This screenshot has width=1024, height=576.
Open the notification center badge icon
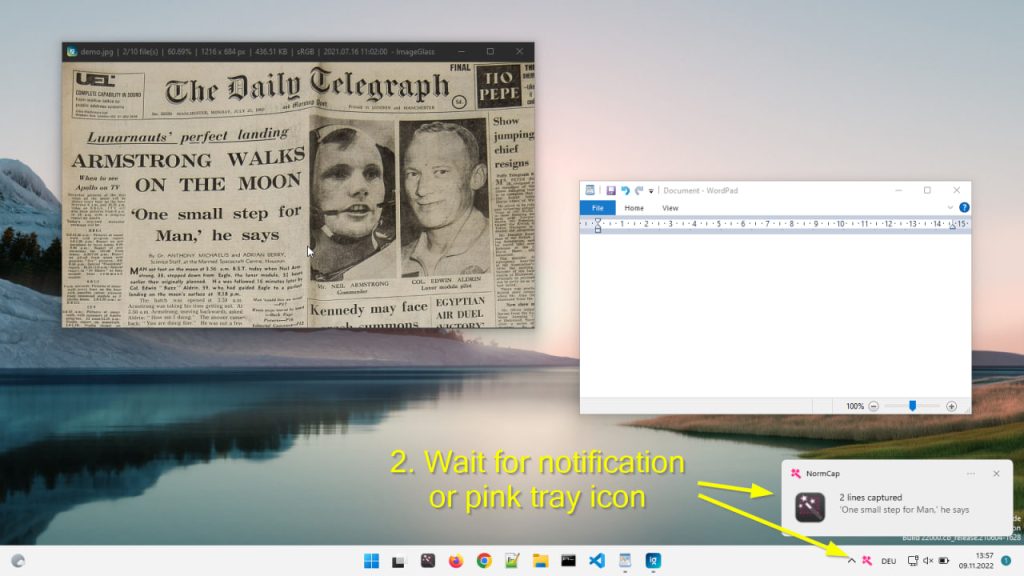[x=1006, y=560]
